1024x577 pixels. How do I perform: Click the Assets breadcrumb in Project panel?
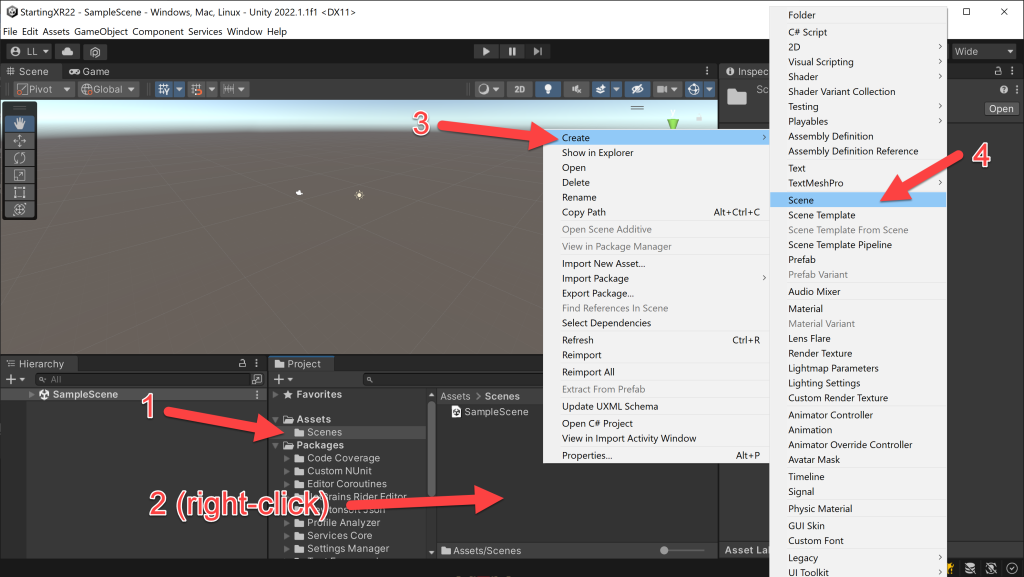pyautogui.click(x=455, y=396)
